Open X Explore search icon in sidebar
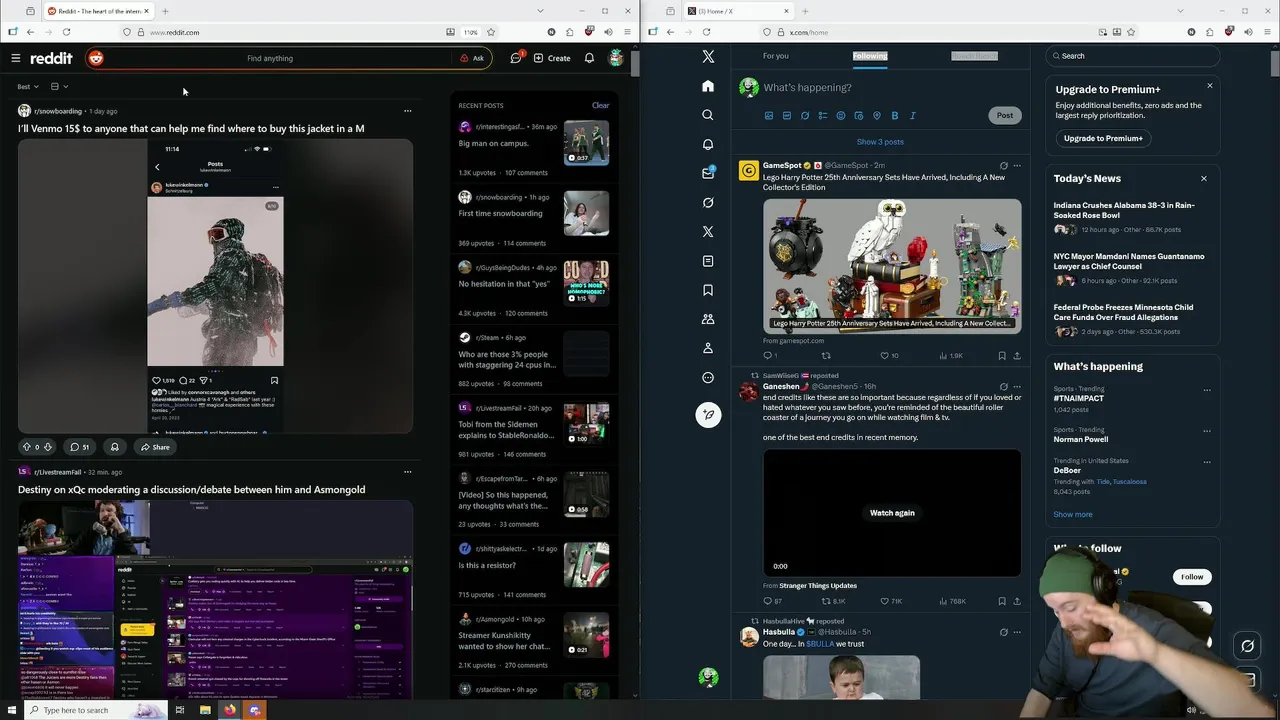 point(708,115)
